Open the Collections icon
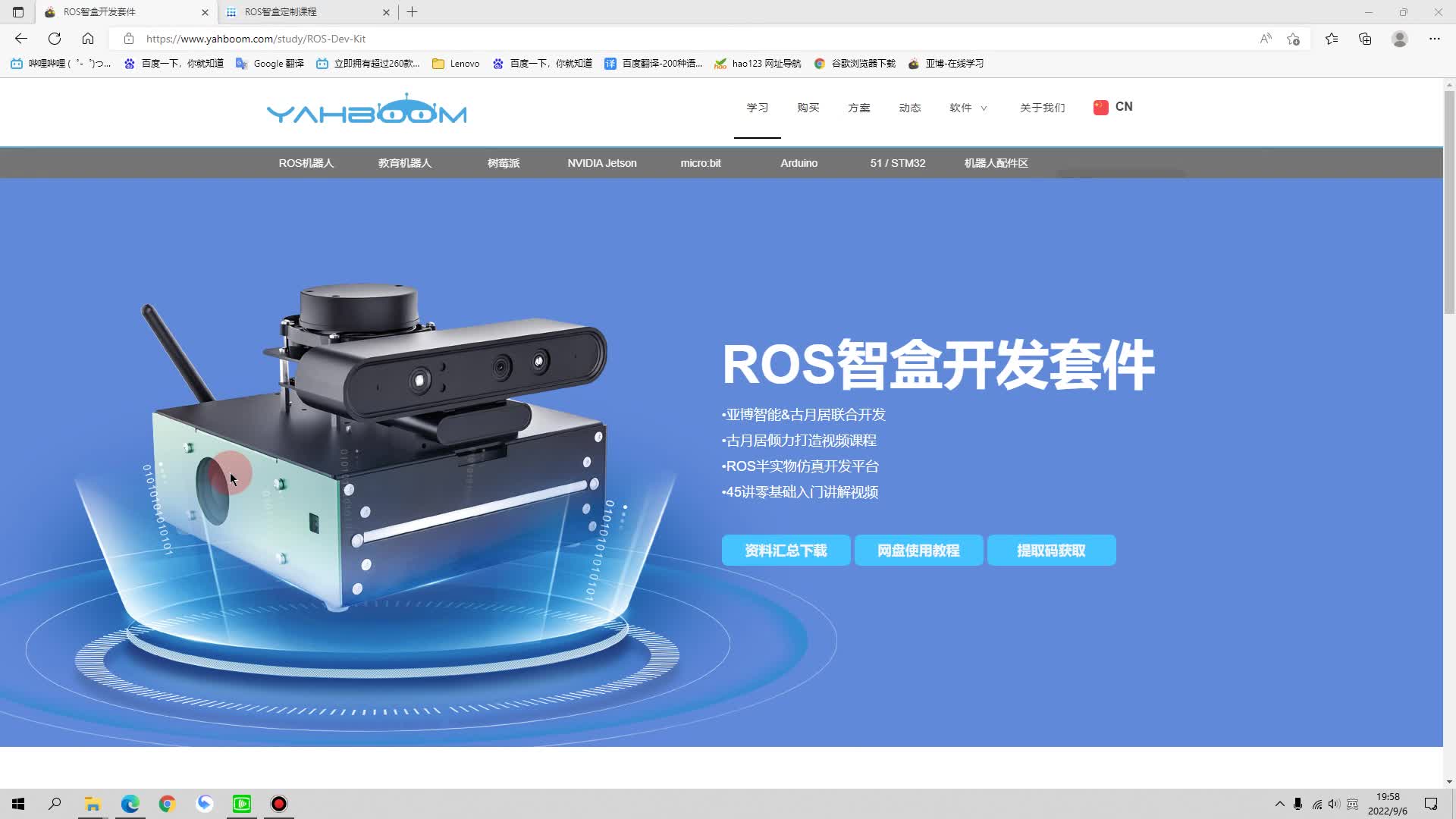 [x=1365, y=39]
